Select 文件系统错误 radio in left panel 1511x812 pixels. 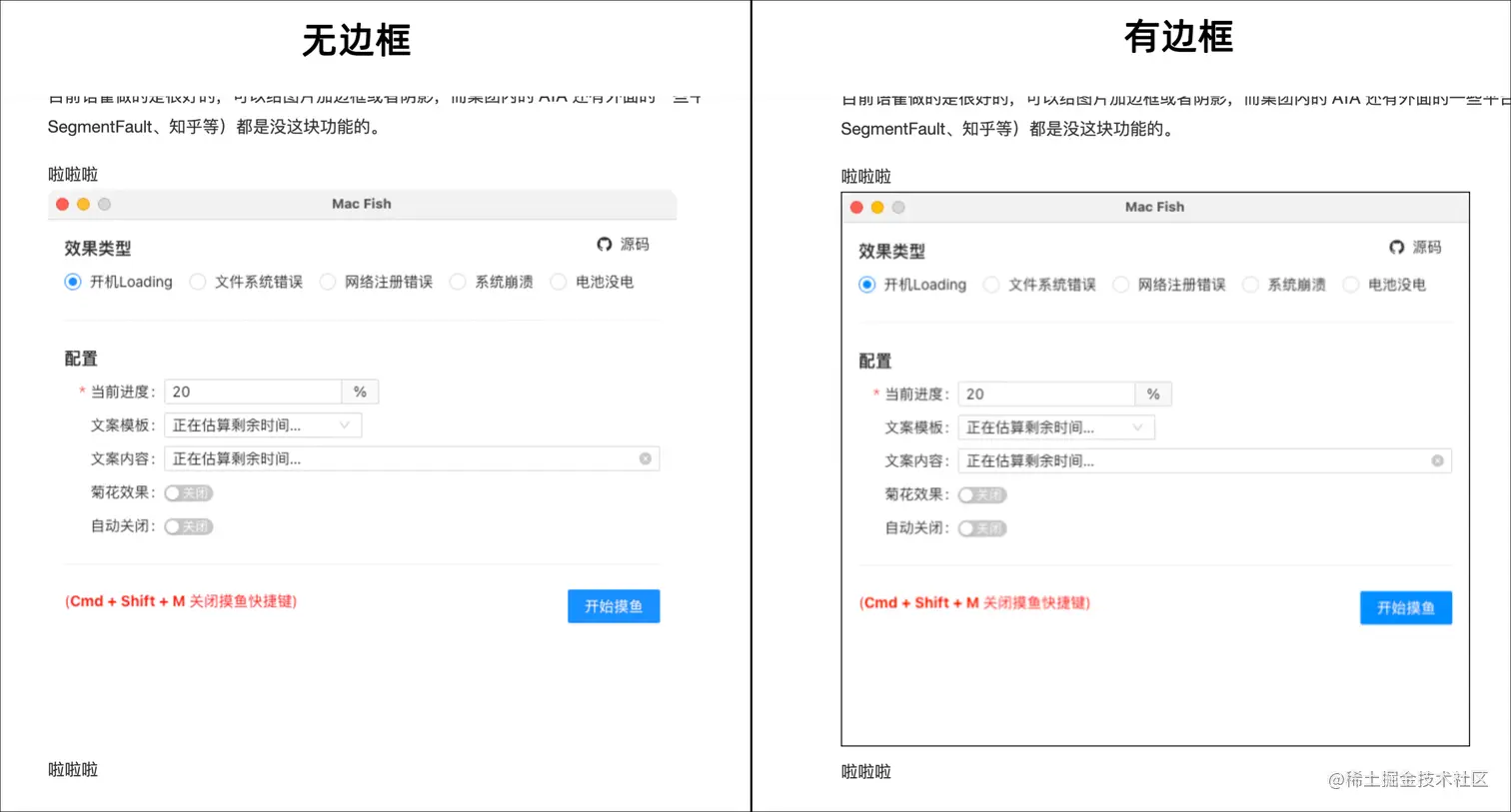coord(198,283)
